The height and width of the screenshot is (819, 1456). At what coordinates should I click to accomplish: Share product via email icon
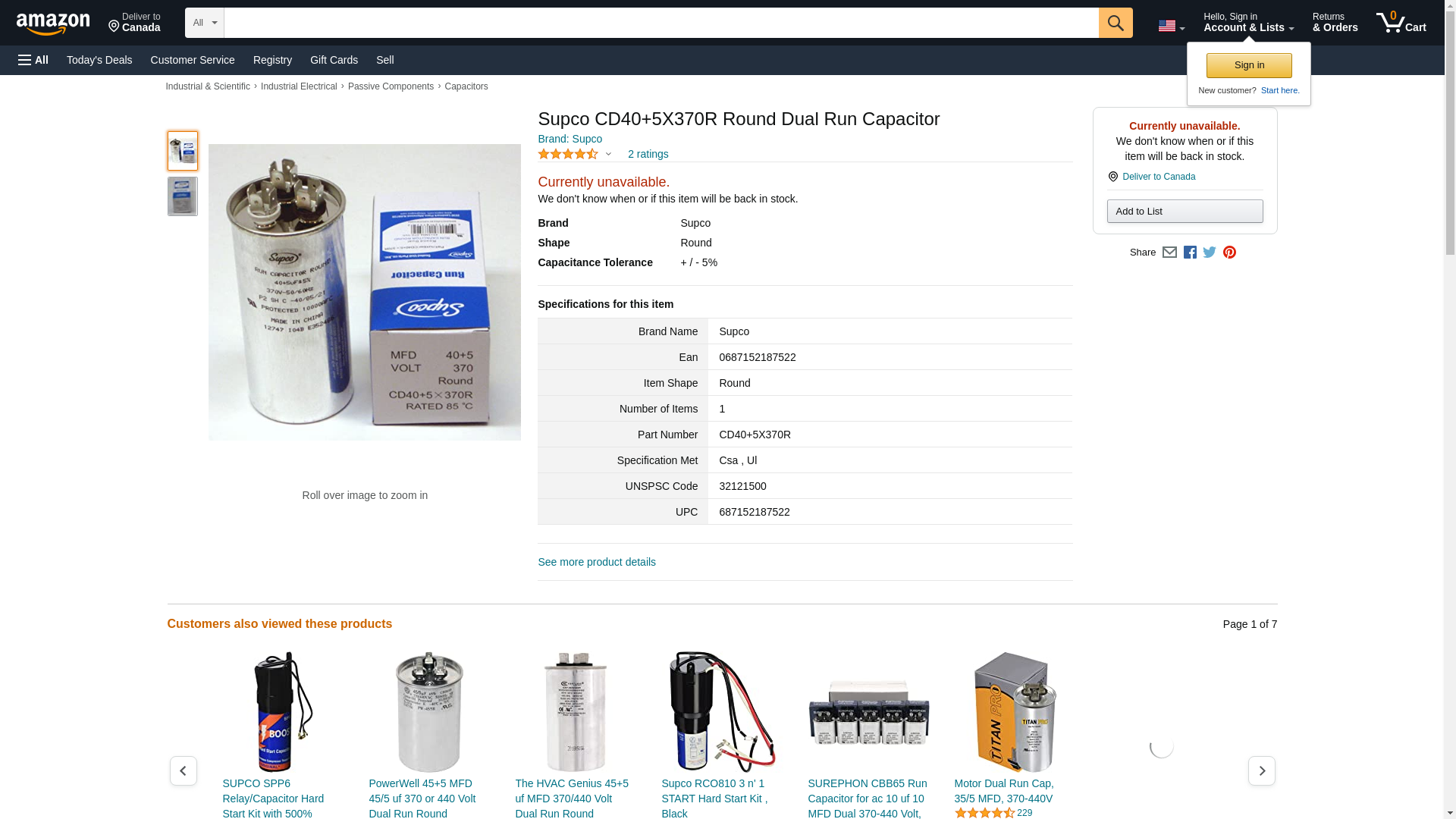[1169, 253]
